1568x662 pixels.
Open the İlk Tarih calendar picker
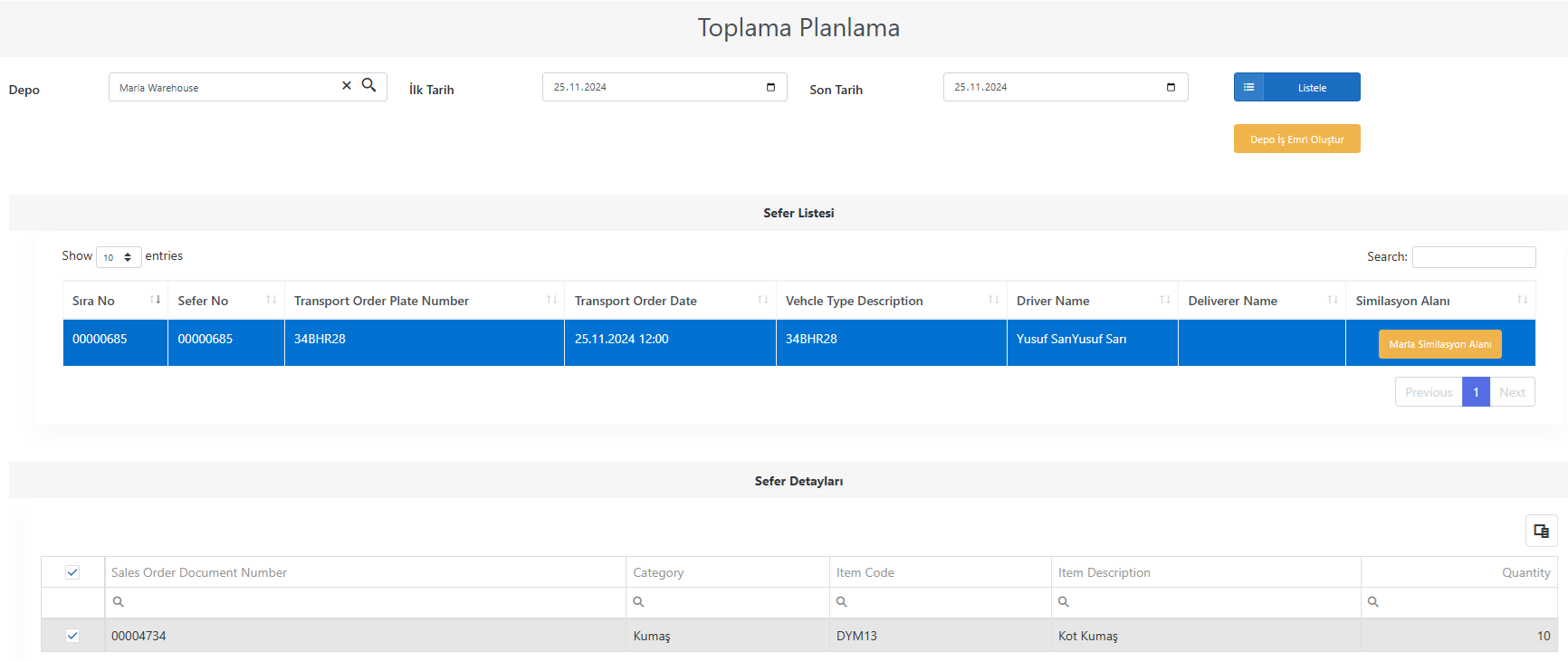click(771, 87)
